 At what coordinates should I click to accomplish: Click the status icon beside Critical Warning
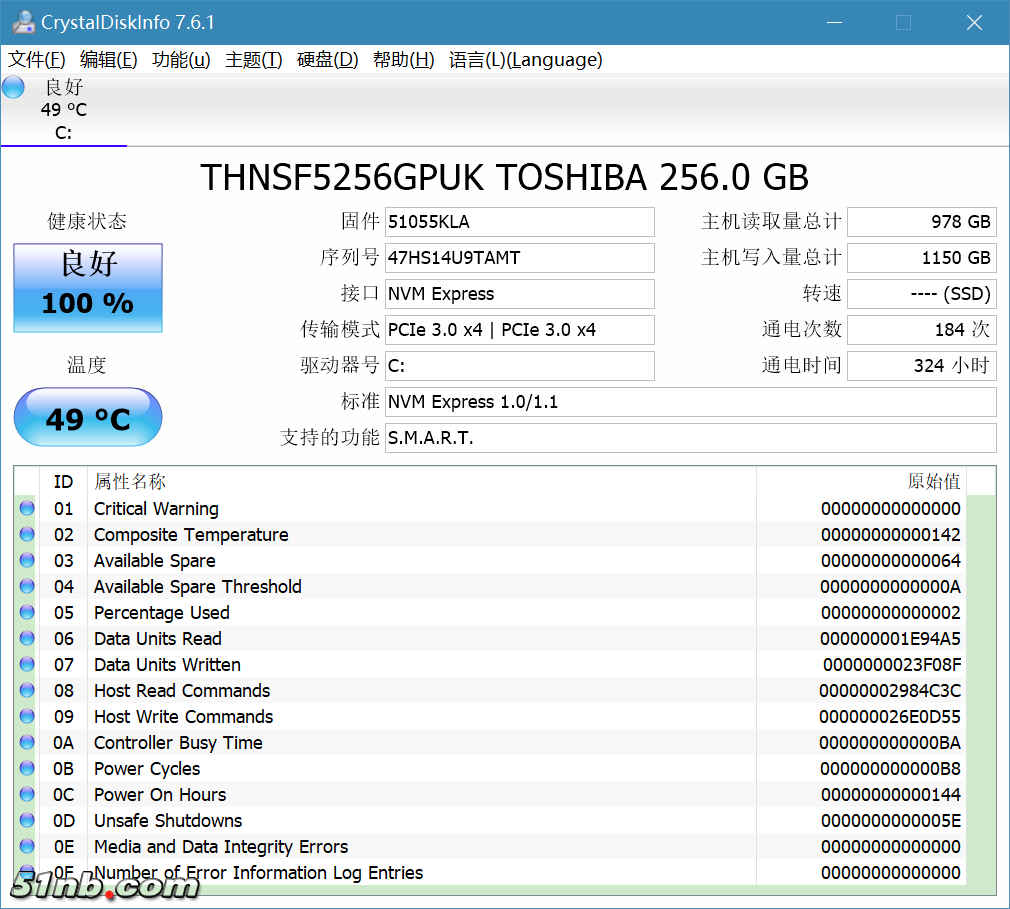click(27, 509)
